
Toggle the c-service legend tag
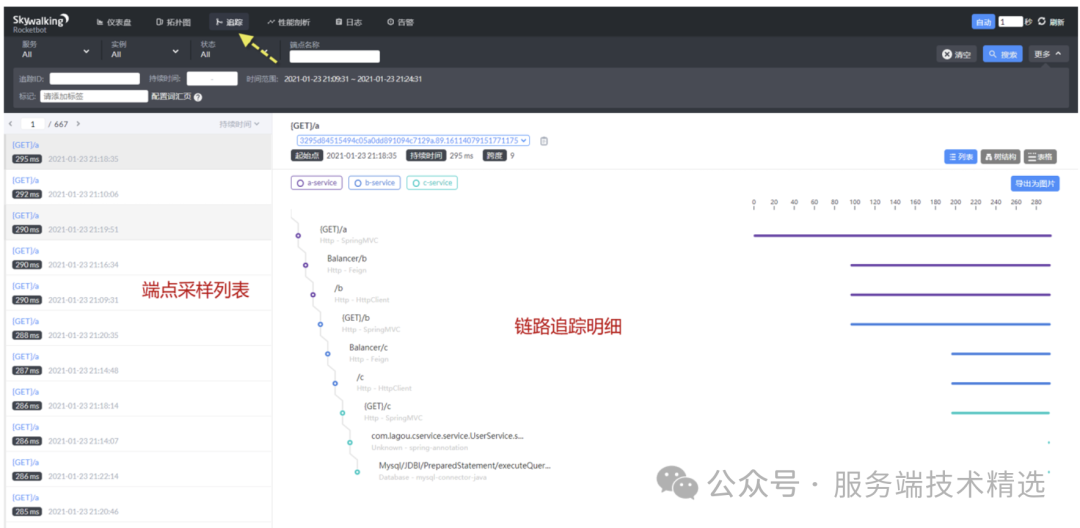tap(432, 183)
